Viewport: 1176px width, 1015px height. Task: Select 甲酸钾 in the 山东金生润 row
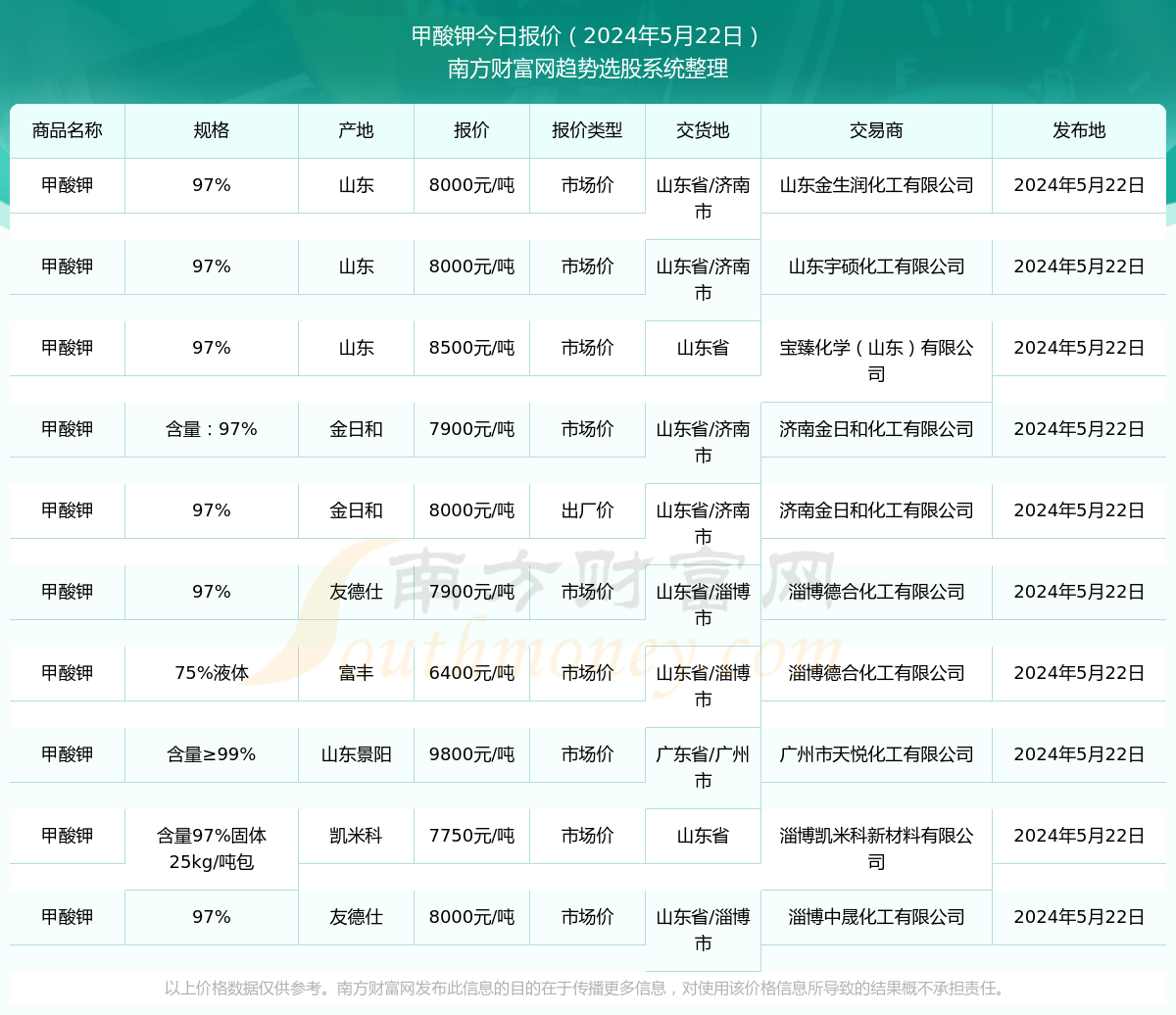pyautogui.click(x=68, y=185)
